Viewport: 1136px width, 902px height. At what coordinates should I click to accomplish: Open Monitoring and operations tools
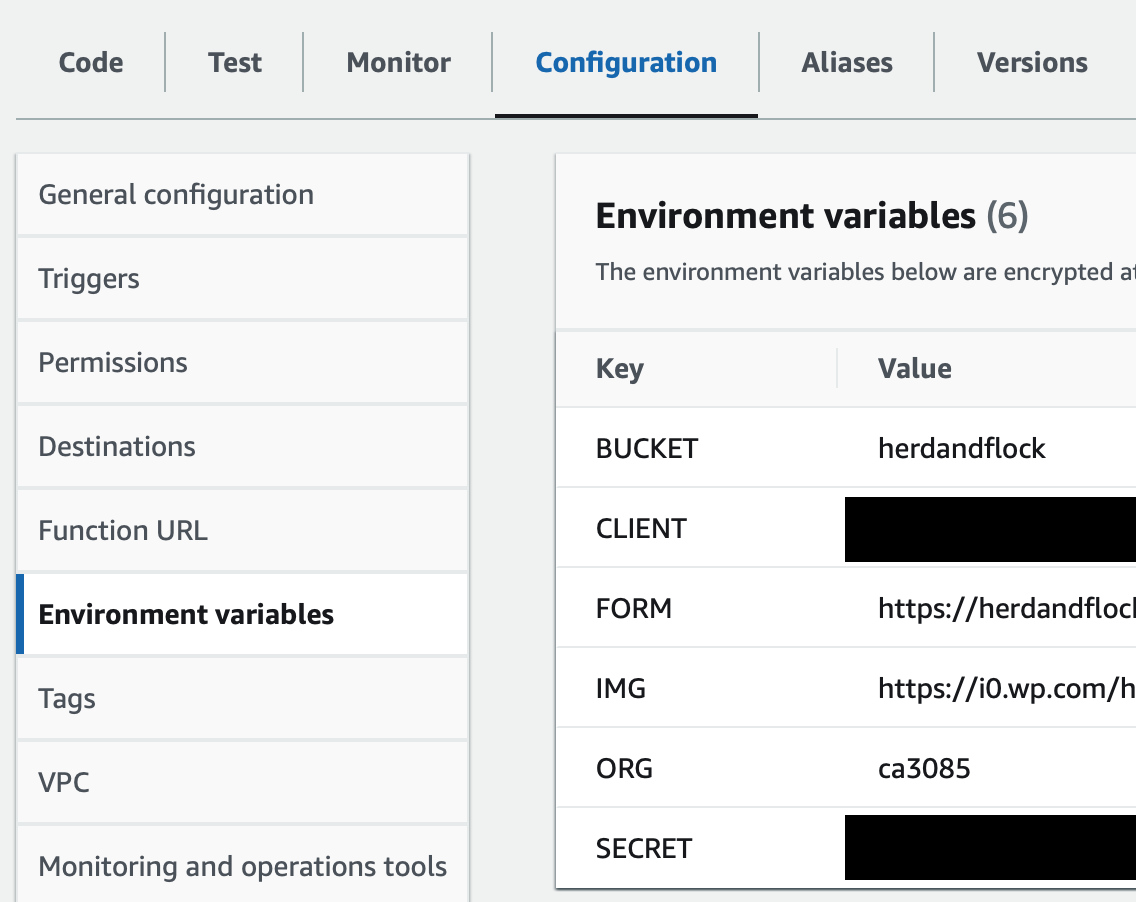coord(242,866)
